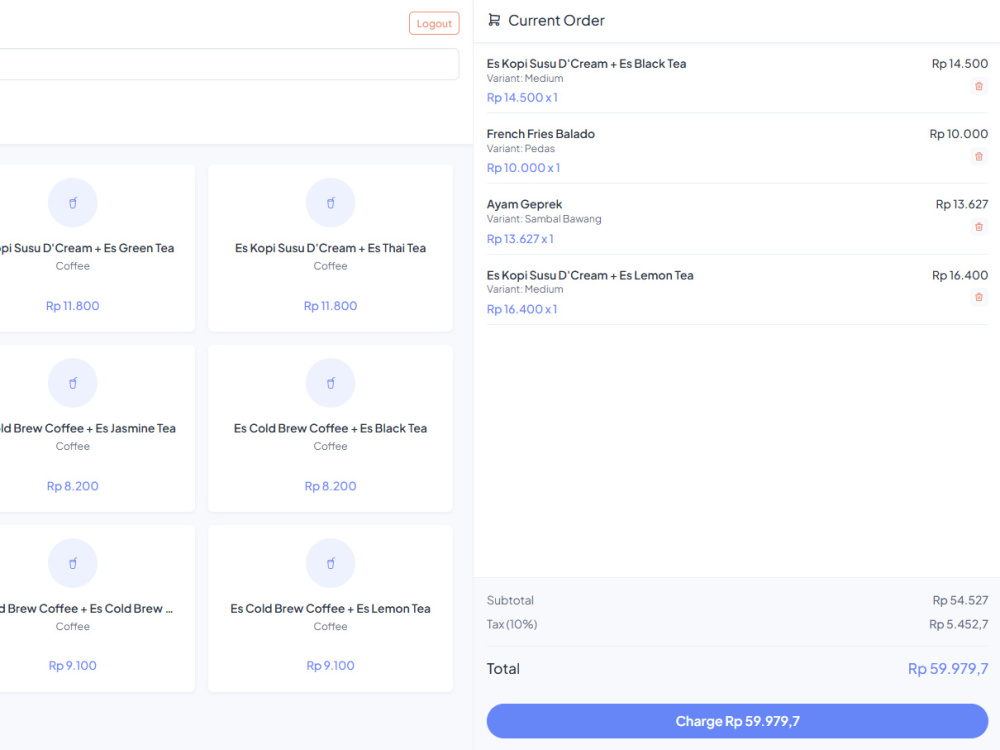This screenshot has width=1000, height=750.
Task: Click Rp 8.200 price on Cold Brew Black Tea card
Action: [330, 486]
